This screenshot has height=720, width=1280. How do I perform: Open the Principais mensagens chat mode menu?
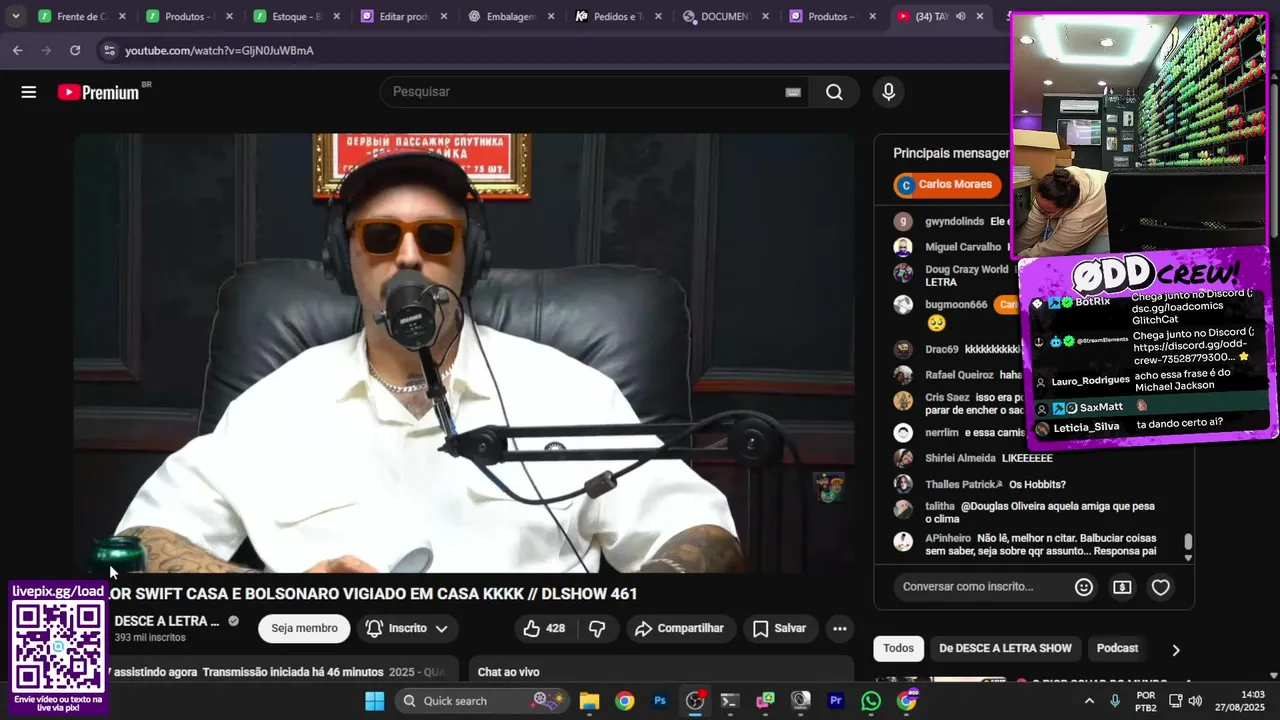coord(951,153)
